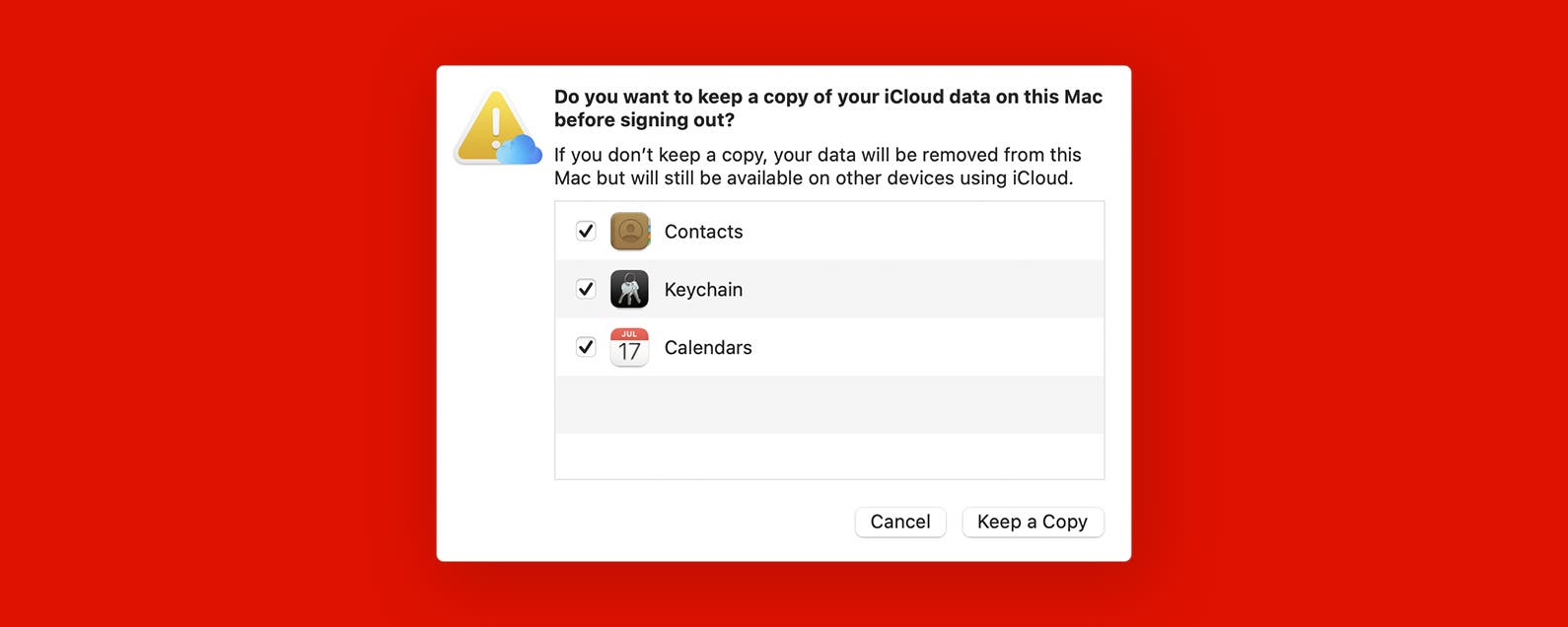Click the Contacts app icon
The image size is (1568, 627).
click(629, 232)
